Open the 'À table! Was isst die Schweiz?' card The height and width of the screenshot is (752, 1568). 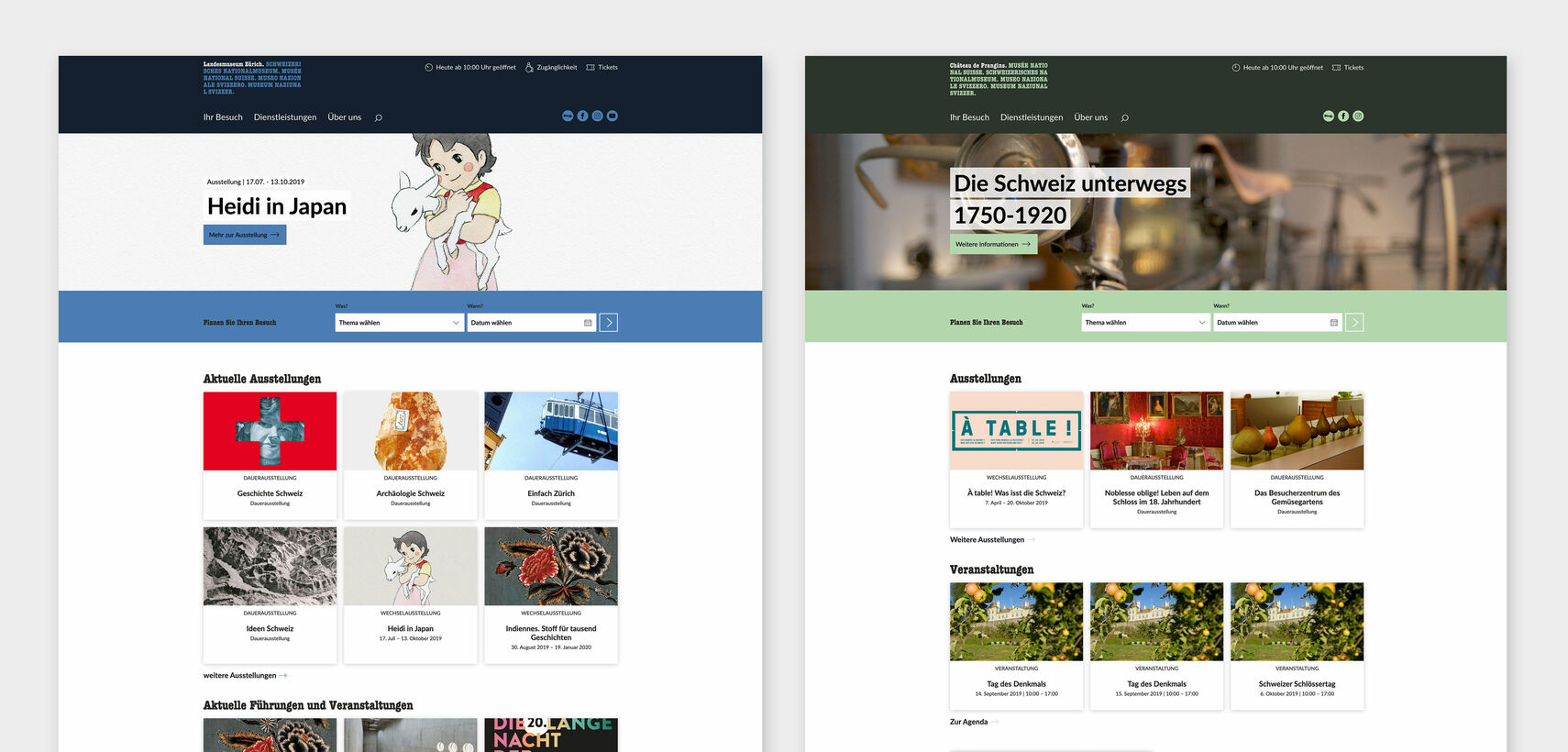(1016, 459)
